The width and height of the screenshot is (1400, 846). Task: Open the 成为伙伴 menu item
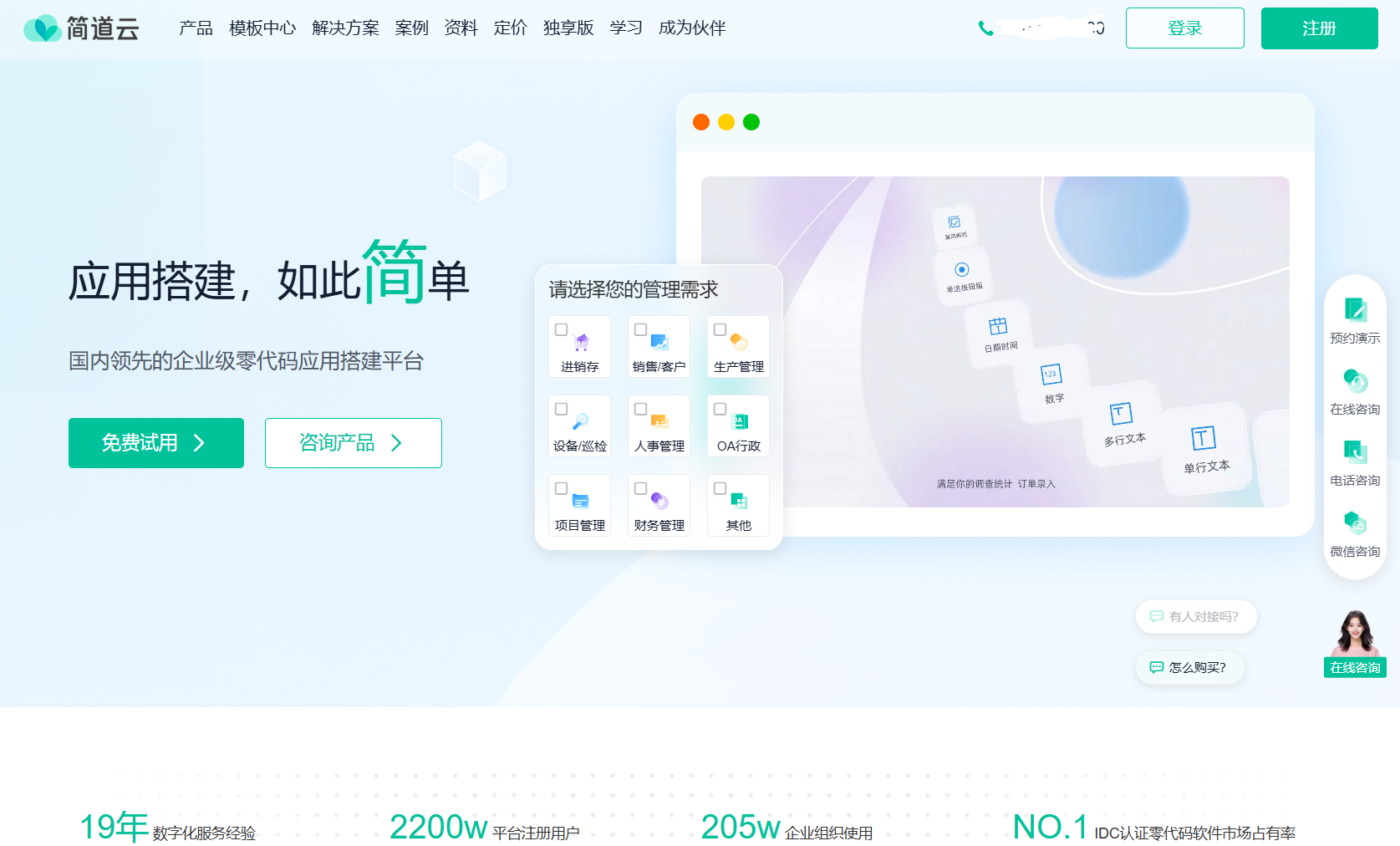pos(692,28)
